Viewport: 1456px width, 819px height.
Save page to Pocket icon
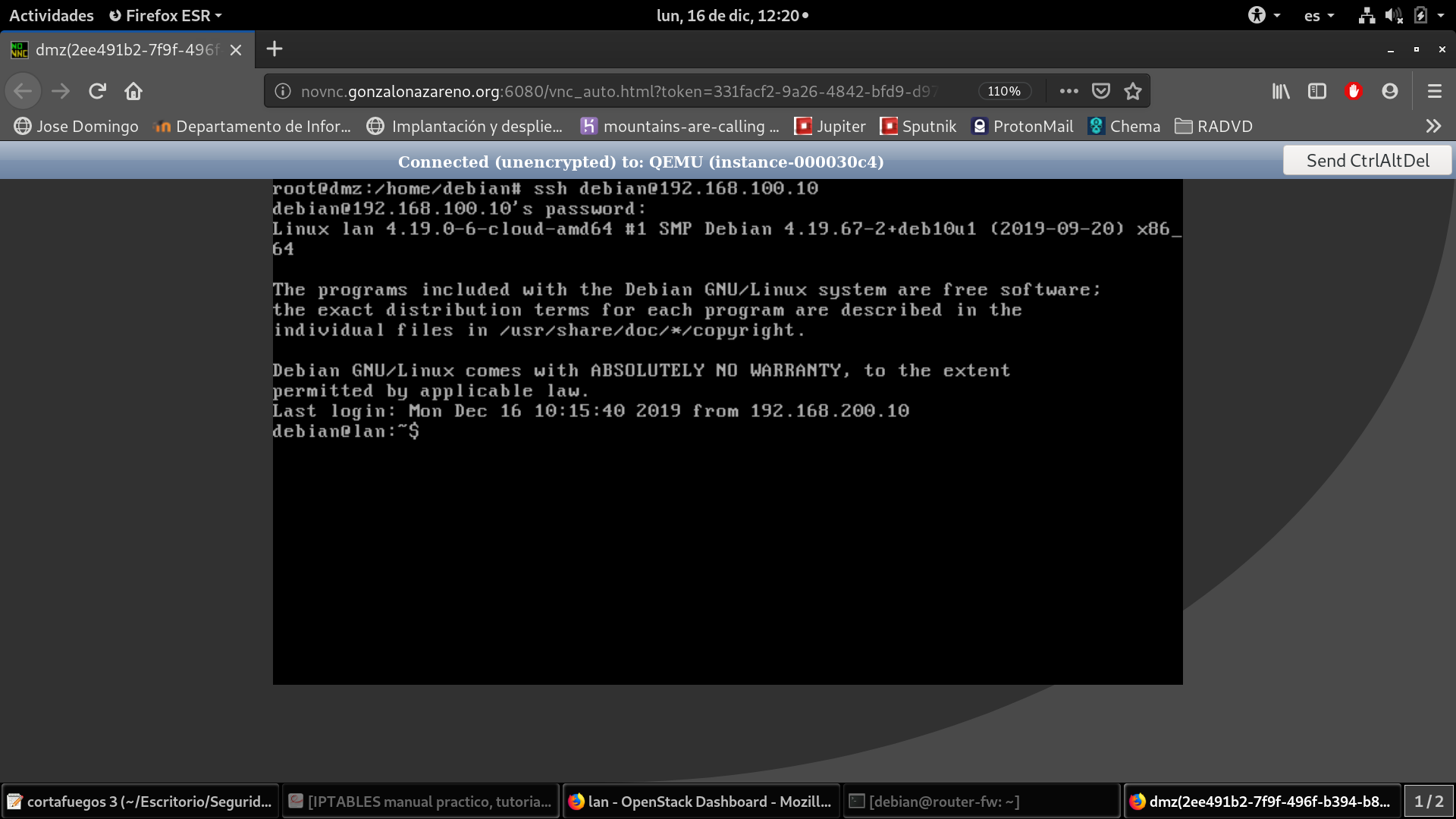point(1101,91)
